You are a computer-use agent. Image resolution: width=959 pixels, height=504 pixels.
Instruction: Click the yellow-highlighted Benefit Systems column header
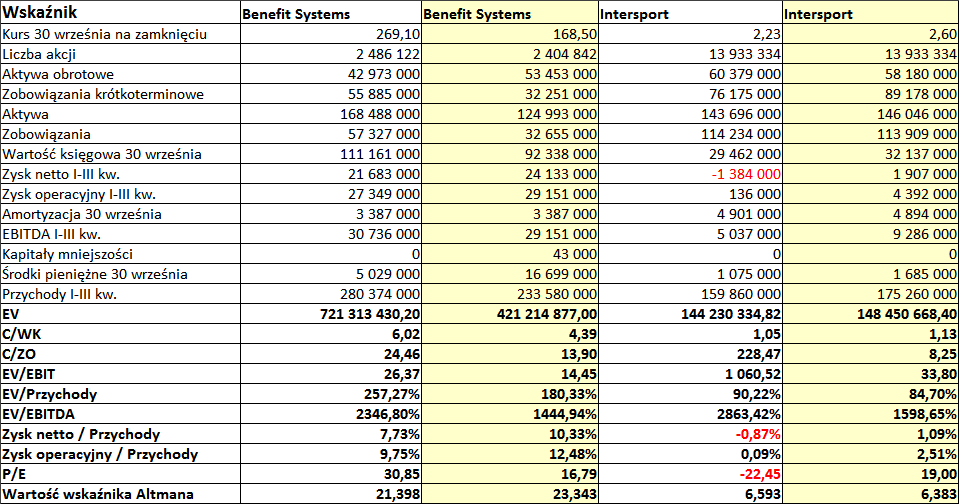pyautogui.click(x=510, y=12)
